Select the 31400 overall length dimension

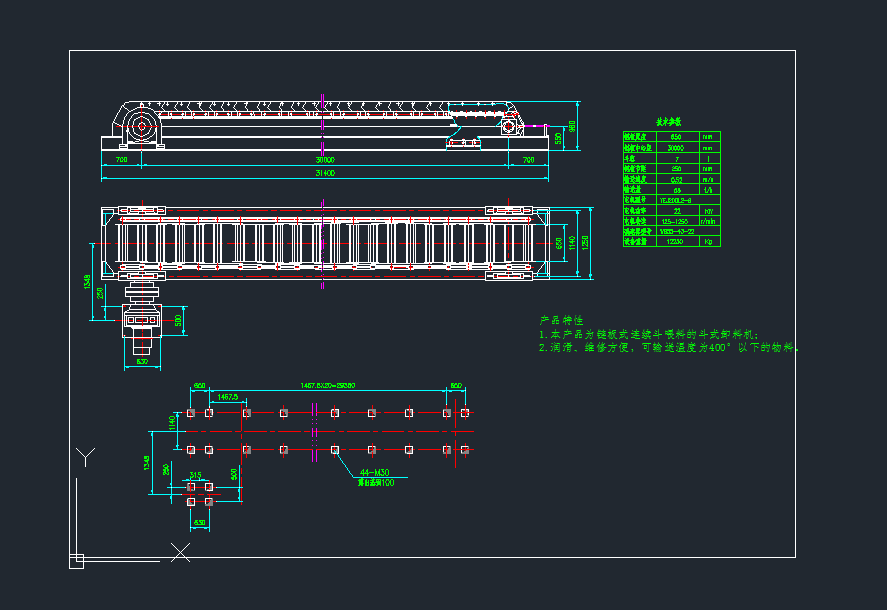(x=325, y=173)
